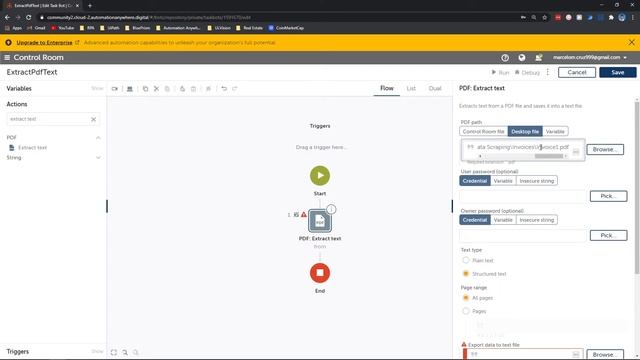Viewport: 640px width, 360px height.
Task: Fit the flow to screen
Action: pyautogui.click(x=114, y=352)
